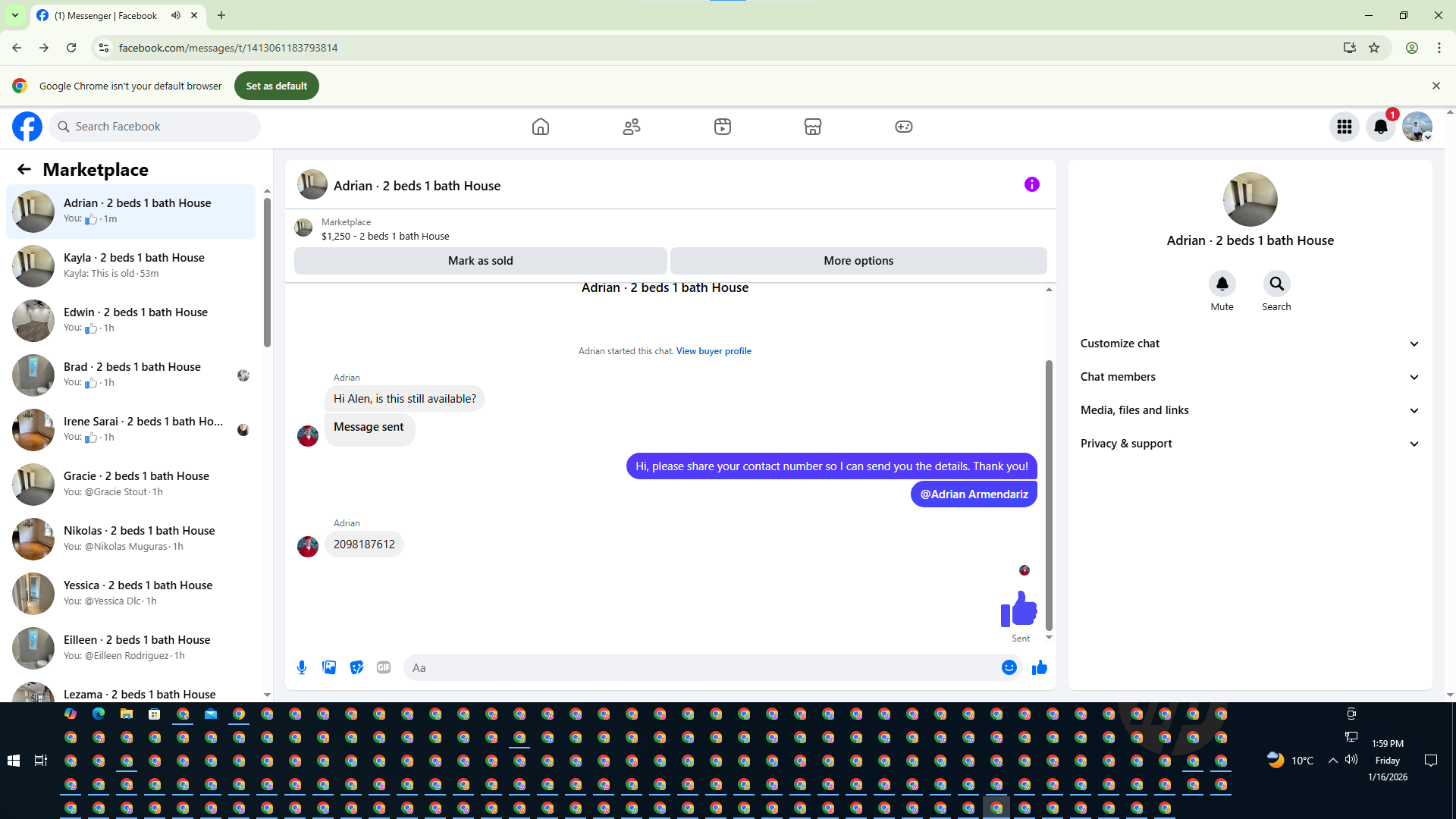Open the Kayla 2 beds conversation
The image size is (1456, 819).
(133, 265)
